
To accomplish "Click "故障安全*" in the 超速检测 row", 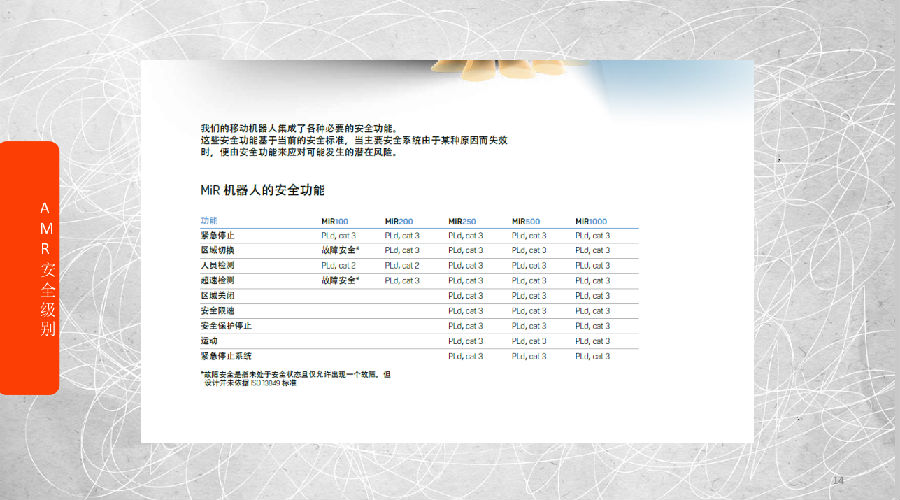I will coord(340,280).
